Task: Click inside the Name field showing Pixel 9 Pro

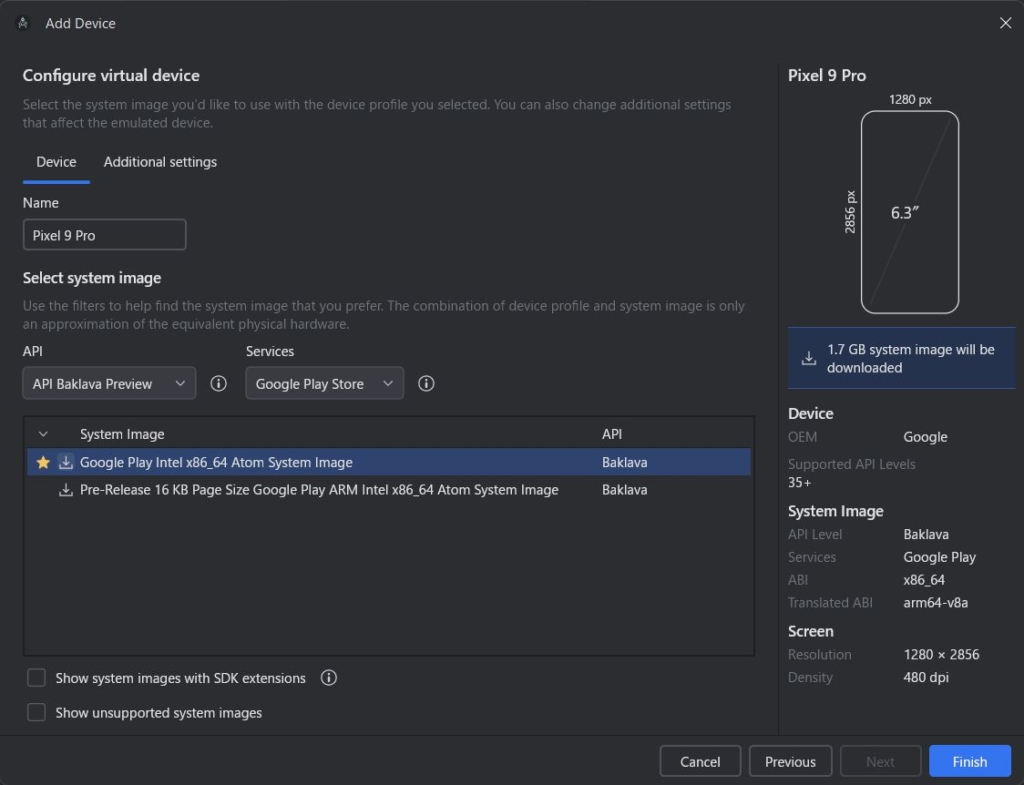Action: tap(104, 234)
